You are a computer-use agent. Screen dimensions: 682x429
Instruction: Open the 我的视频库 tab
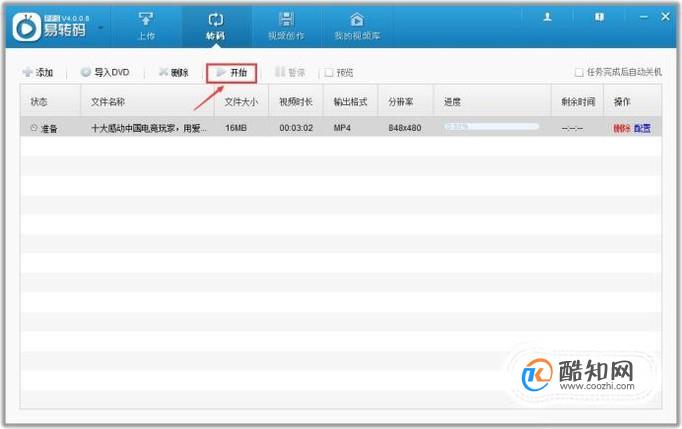(357, 26)
